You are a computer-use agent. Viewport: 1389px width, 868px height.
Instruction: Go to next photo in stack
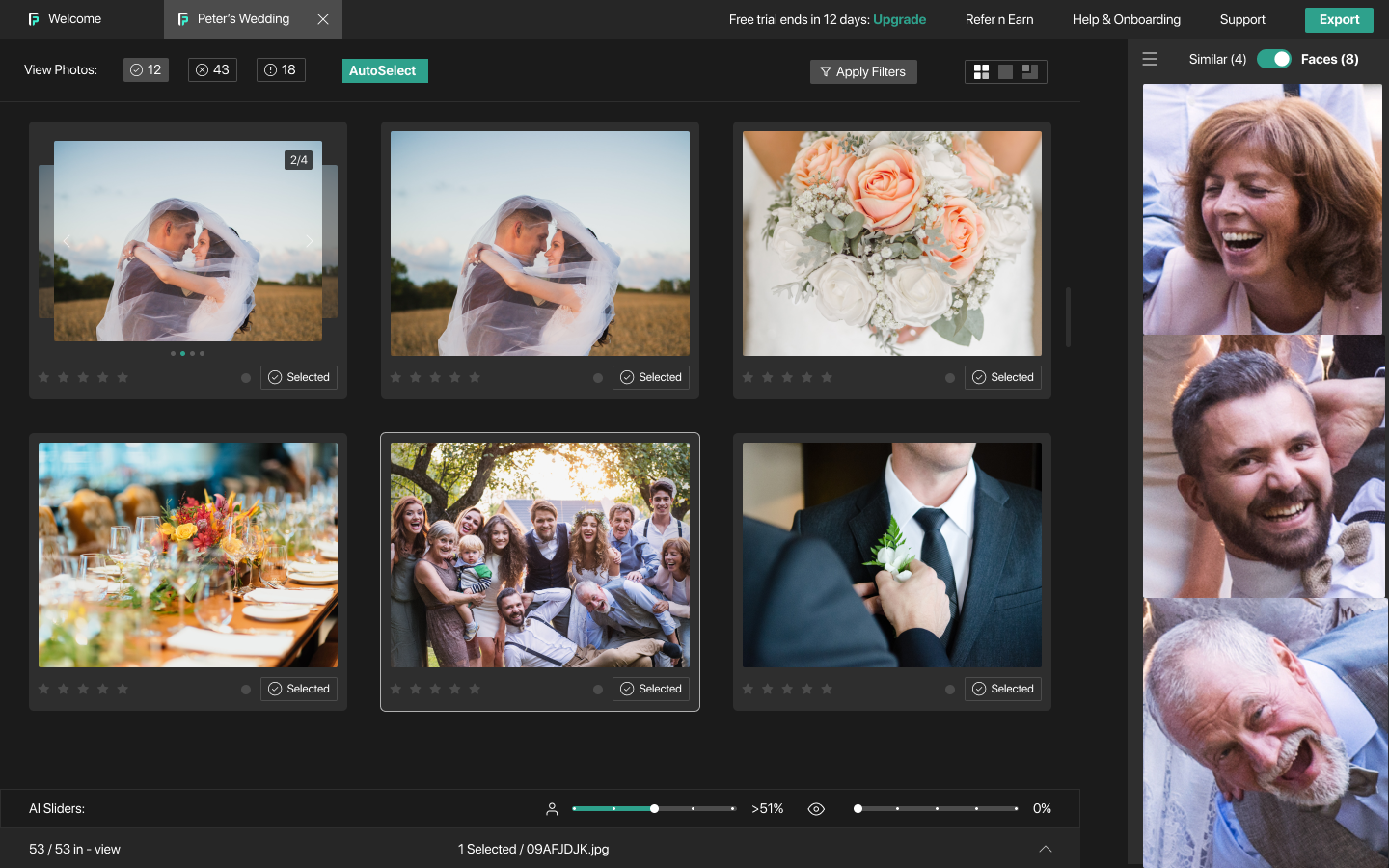310,241
